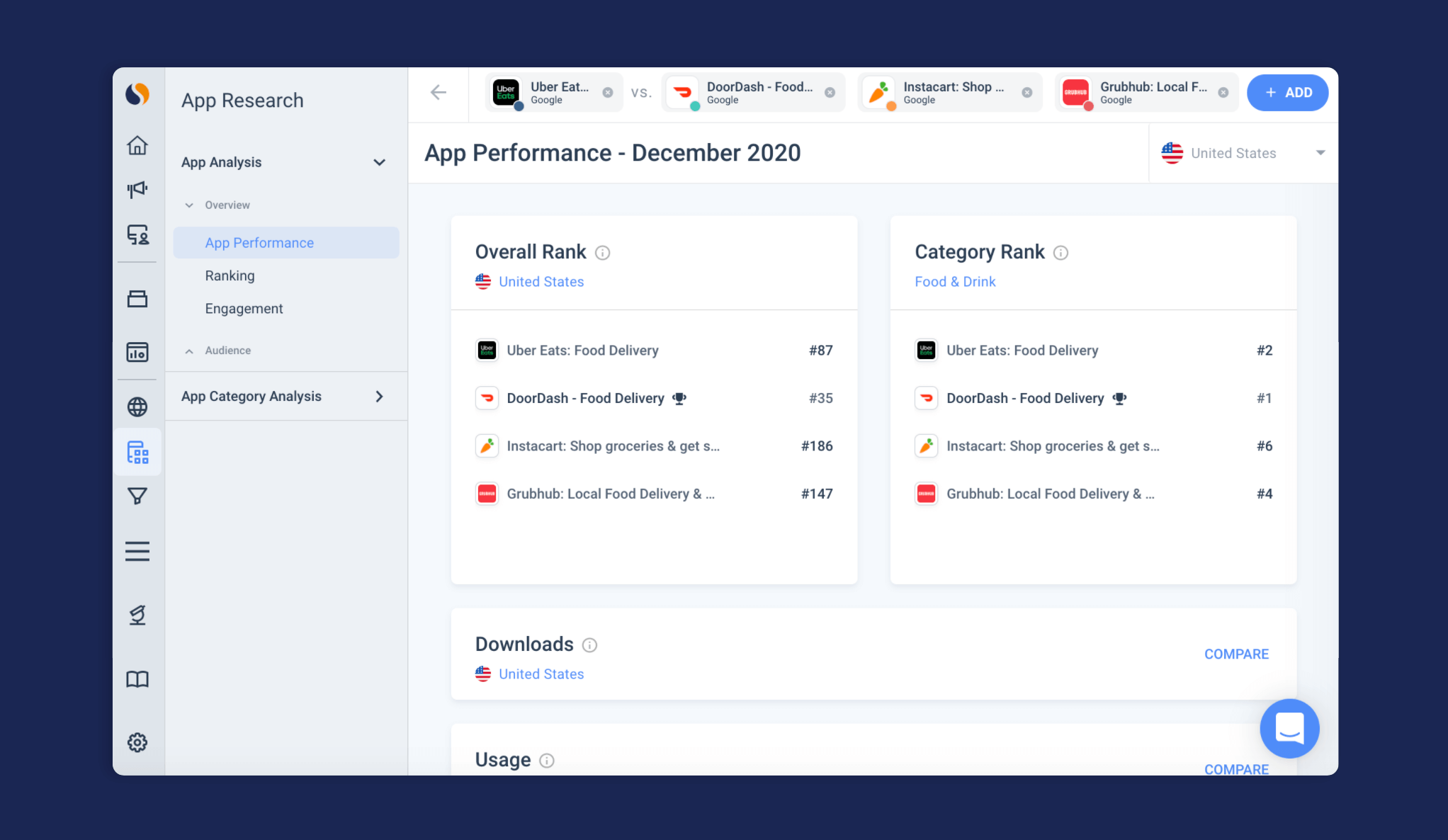The width and height of the screenshot is (1448, 840).
Task: Open the United States country dropdown
Action: point(1243,153)
